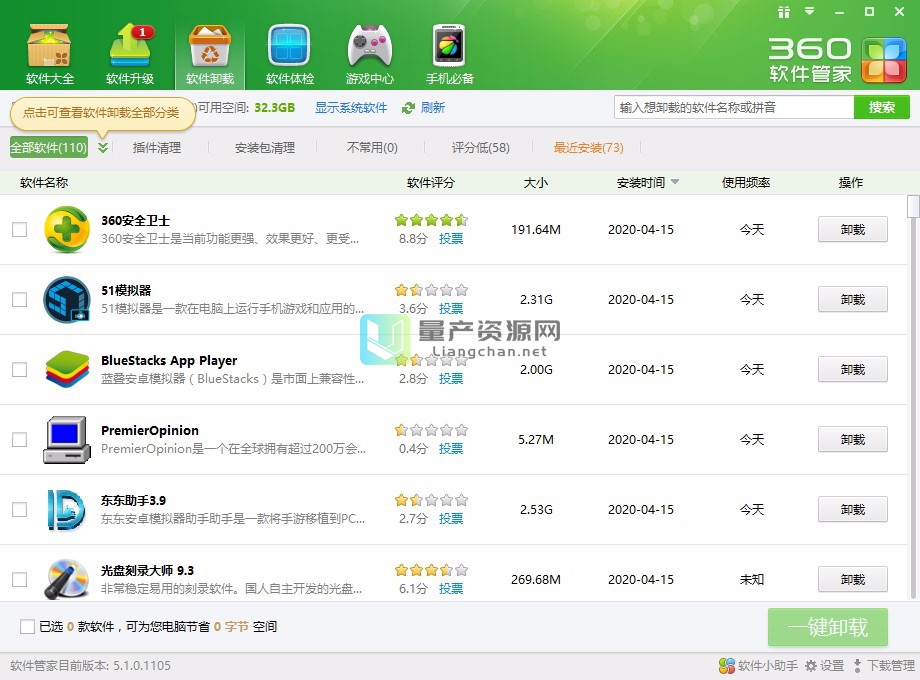Viewport: 920px width, 680px height.
Task: Check the BlueStacks App Player checkbox
Action: (19, 369)
